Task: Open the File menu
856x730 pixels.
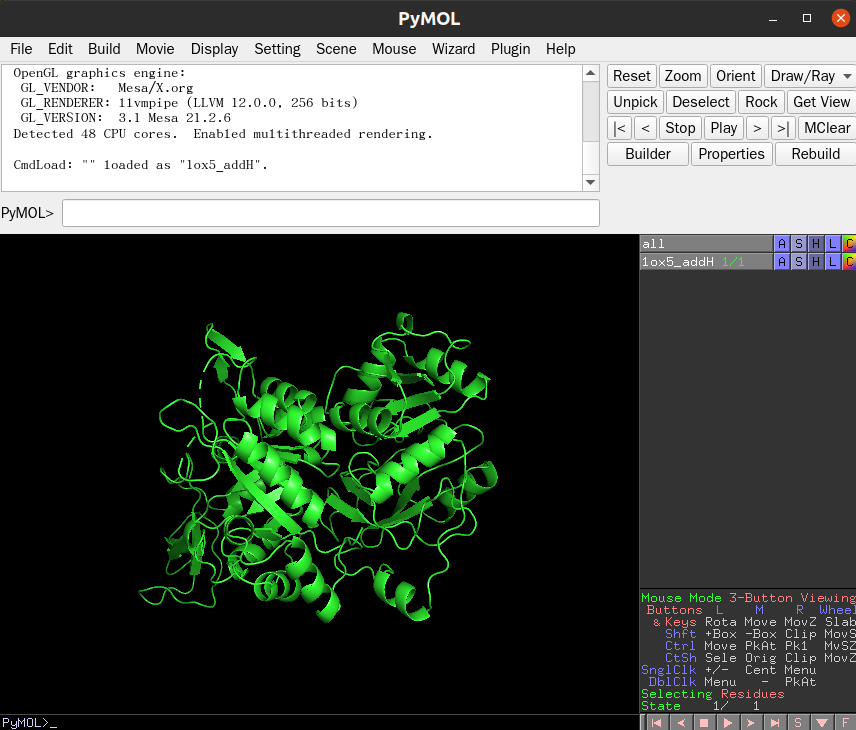Action: pos(21,49)
